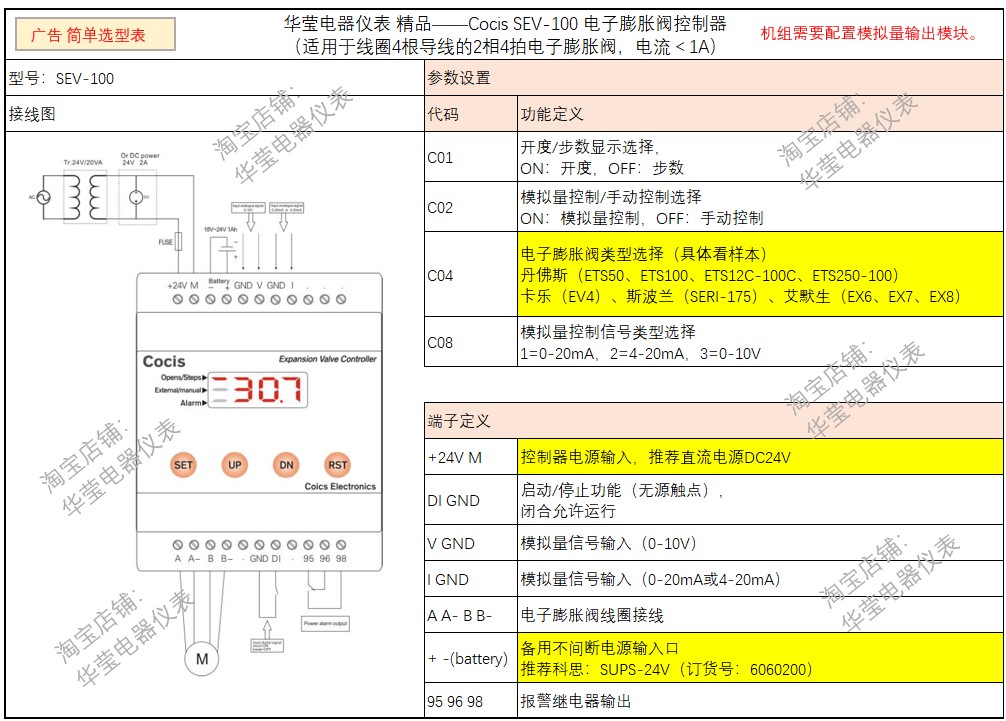Click the 模拟量信号输入 (0-20mA或4-20mA) cell

coord(760,579)
